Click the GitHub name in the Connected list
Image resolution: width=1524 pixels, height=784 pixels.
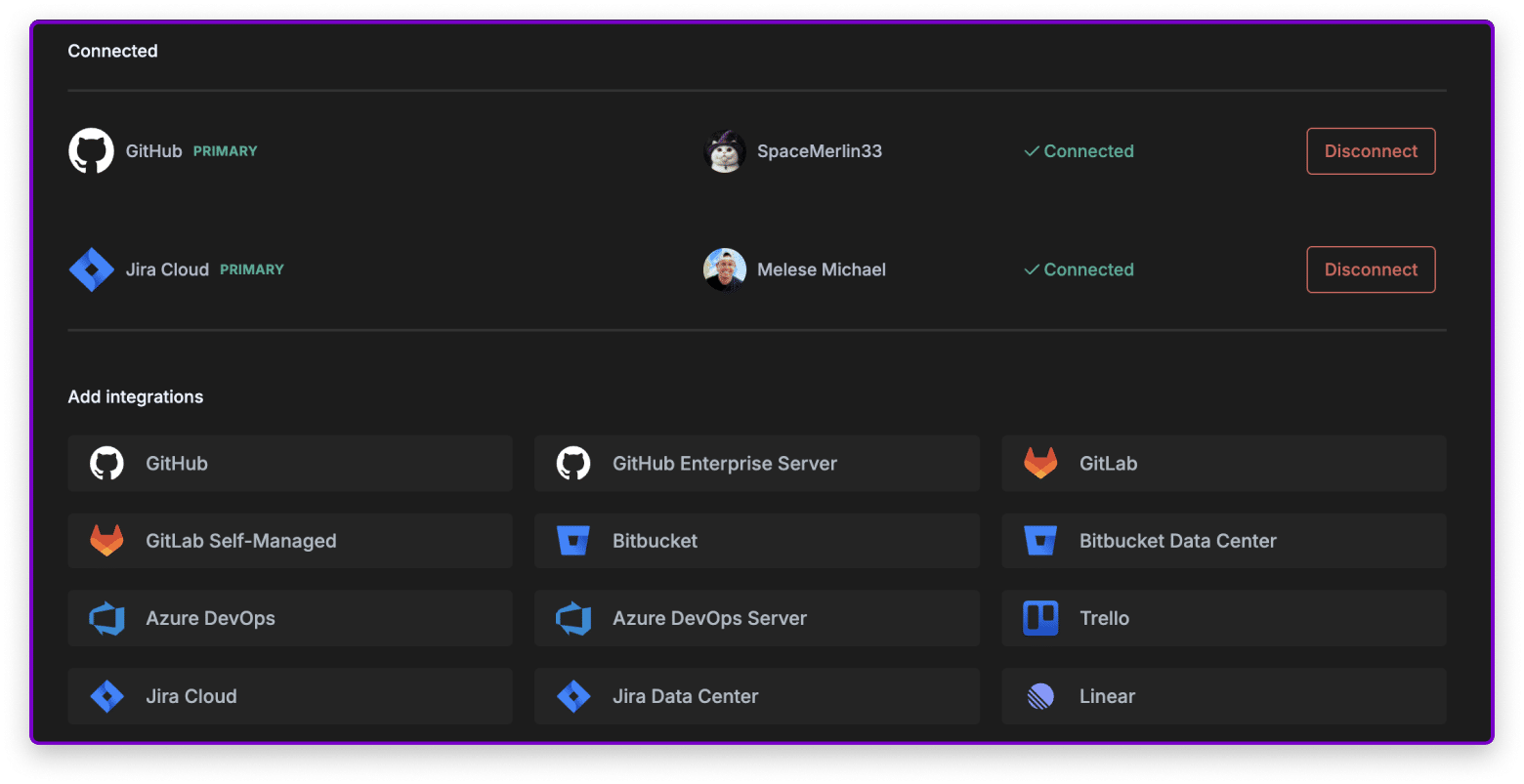153,151
